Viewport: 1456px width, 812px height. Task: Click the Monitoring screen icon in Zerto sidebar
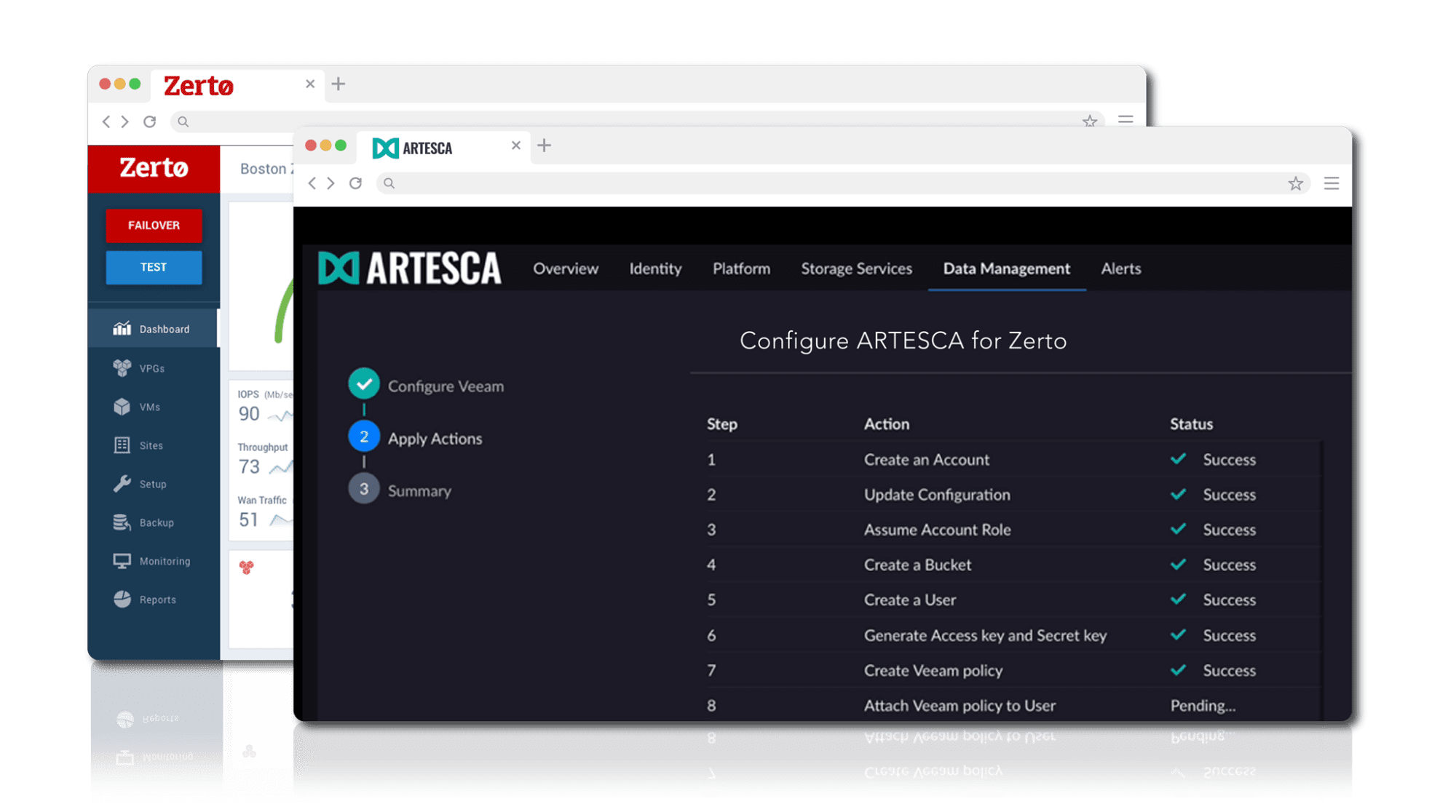122,561
